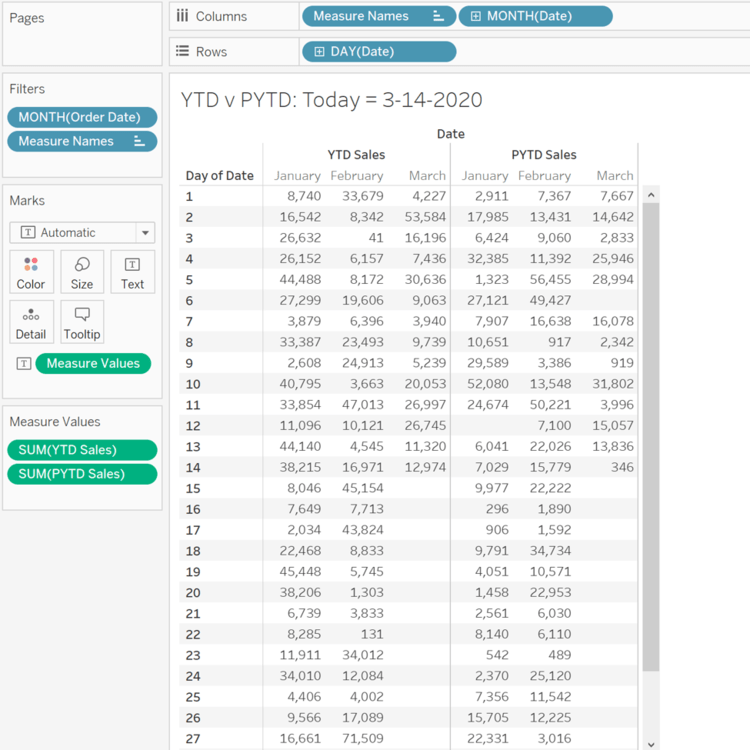Select the DAY(Date) pill on Rows
The height and width of the screenshot is (750, 750).
pyautogui.click(x=379, y=52)
